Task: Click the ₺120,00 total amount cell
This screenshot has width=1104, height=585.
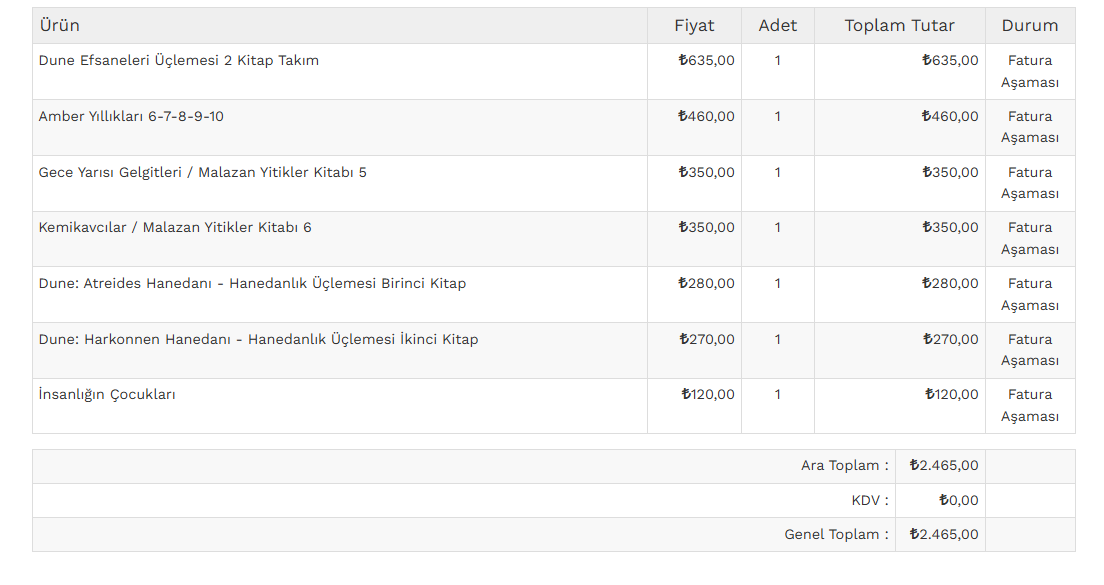Action: pos(951,395)
